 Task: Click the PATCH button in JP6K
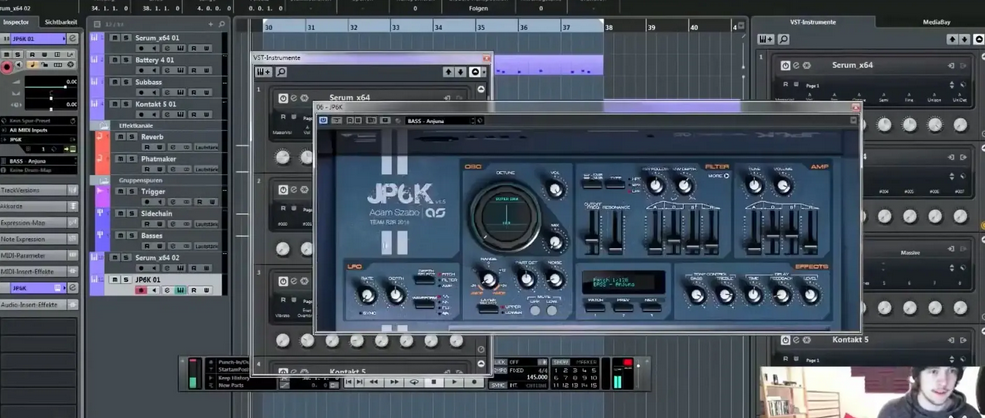click(x=595, y=307)
